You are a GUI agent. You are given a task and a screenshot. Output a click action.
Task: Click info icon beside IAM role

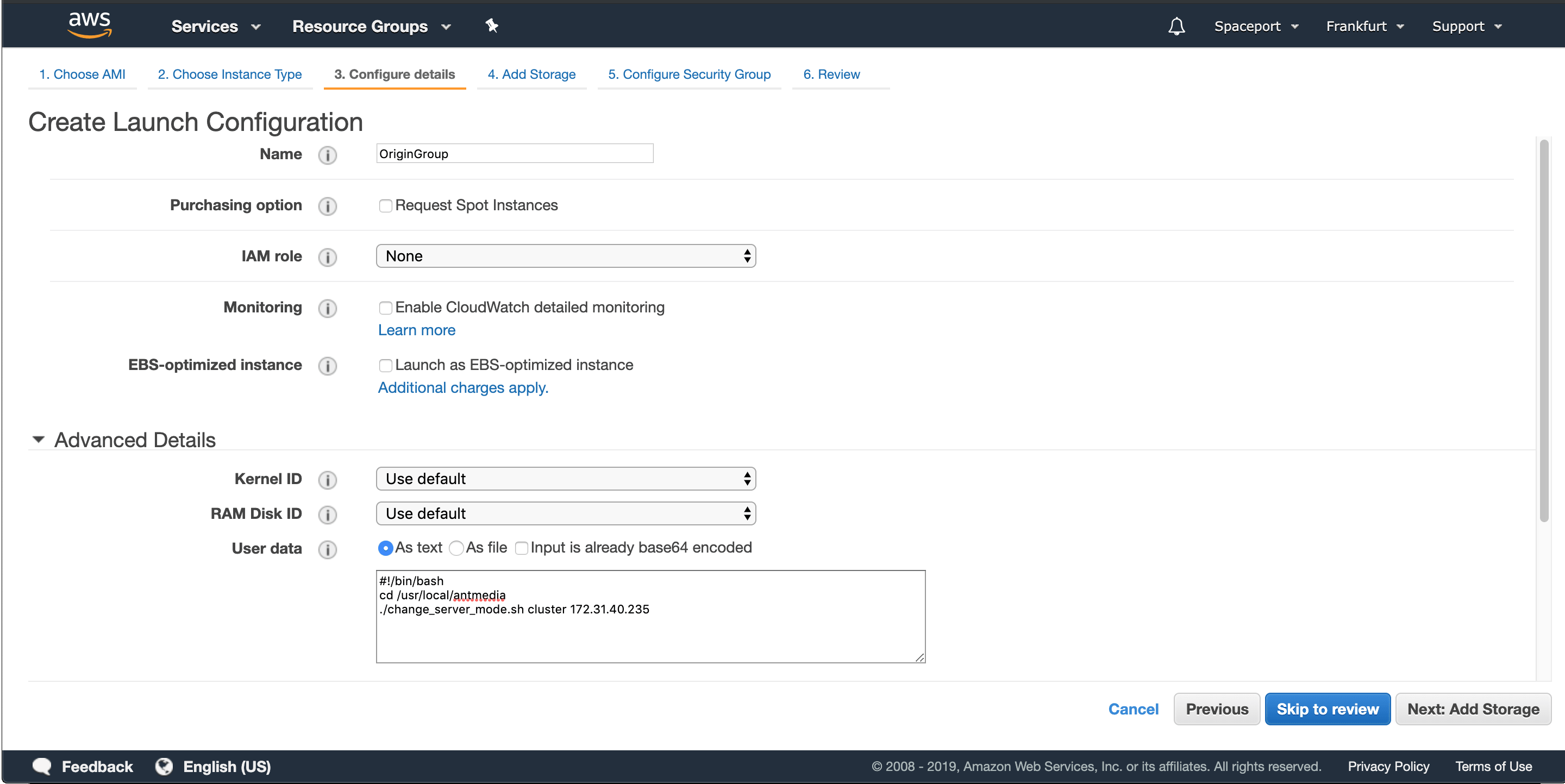[328, 257]
